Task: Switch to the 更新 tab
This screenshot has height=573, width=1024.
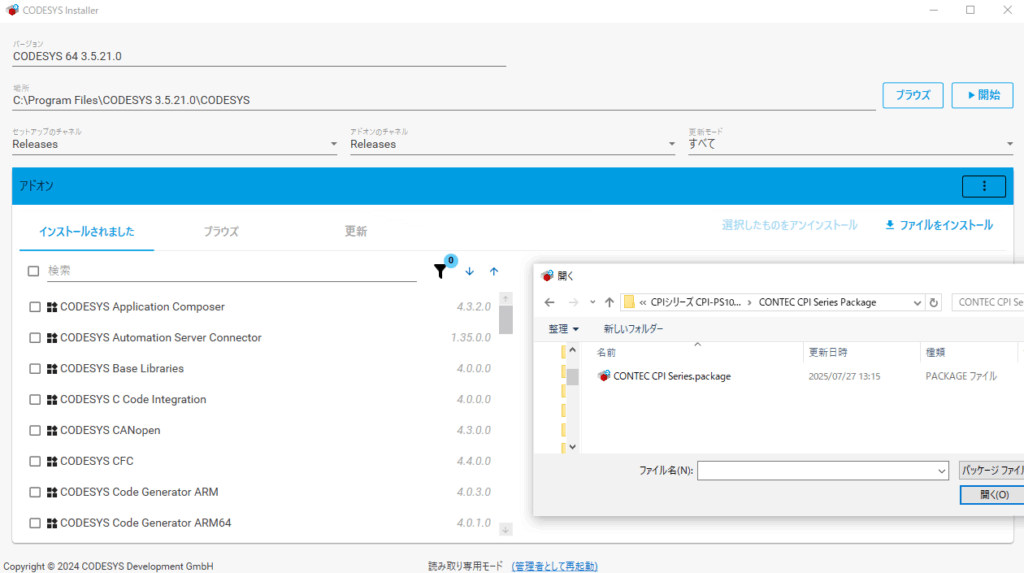Action: [x=356, y=232]
